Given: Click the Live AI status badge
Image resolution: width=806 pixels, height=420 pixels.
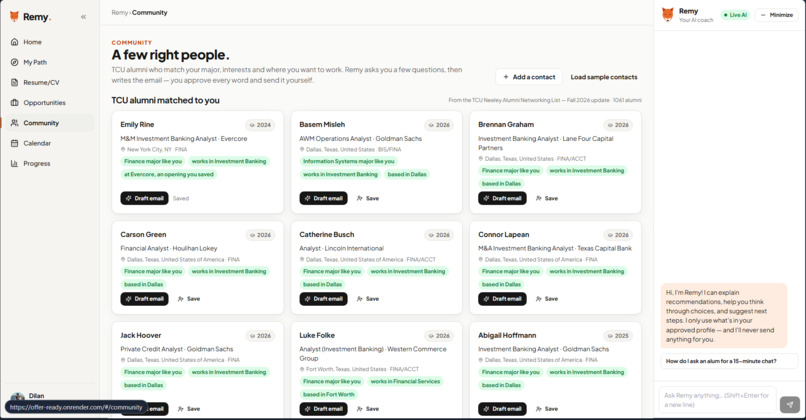Looking at the screenshot, I should 735,15.
